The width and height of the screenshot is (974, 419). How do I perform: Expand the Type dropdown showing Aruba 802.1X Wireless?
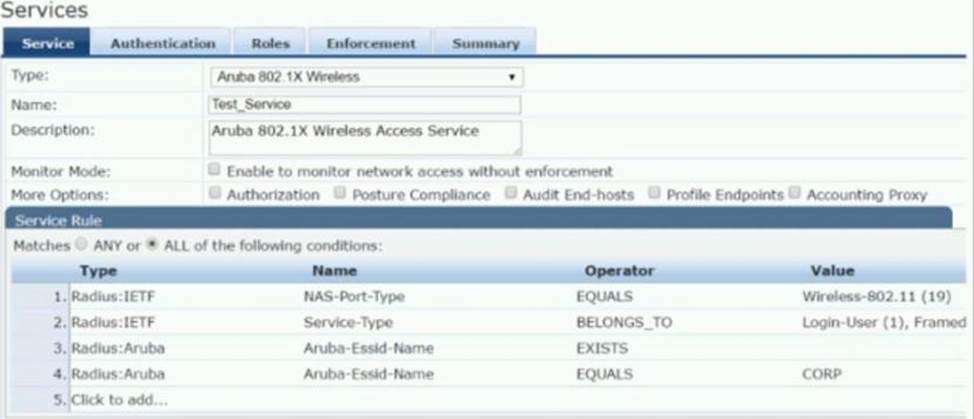click(365, 77)
